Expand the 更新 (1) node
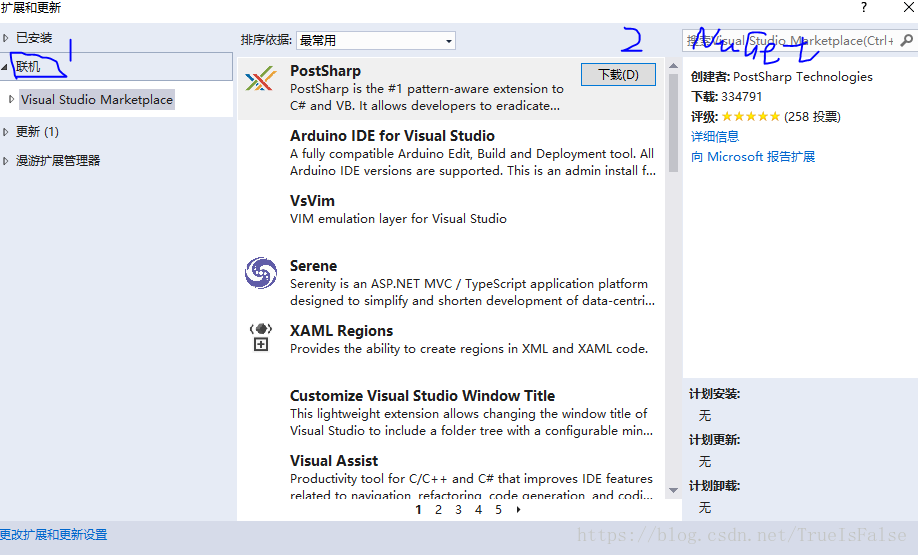918x555 pixels. pos(5,132)
